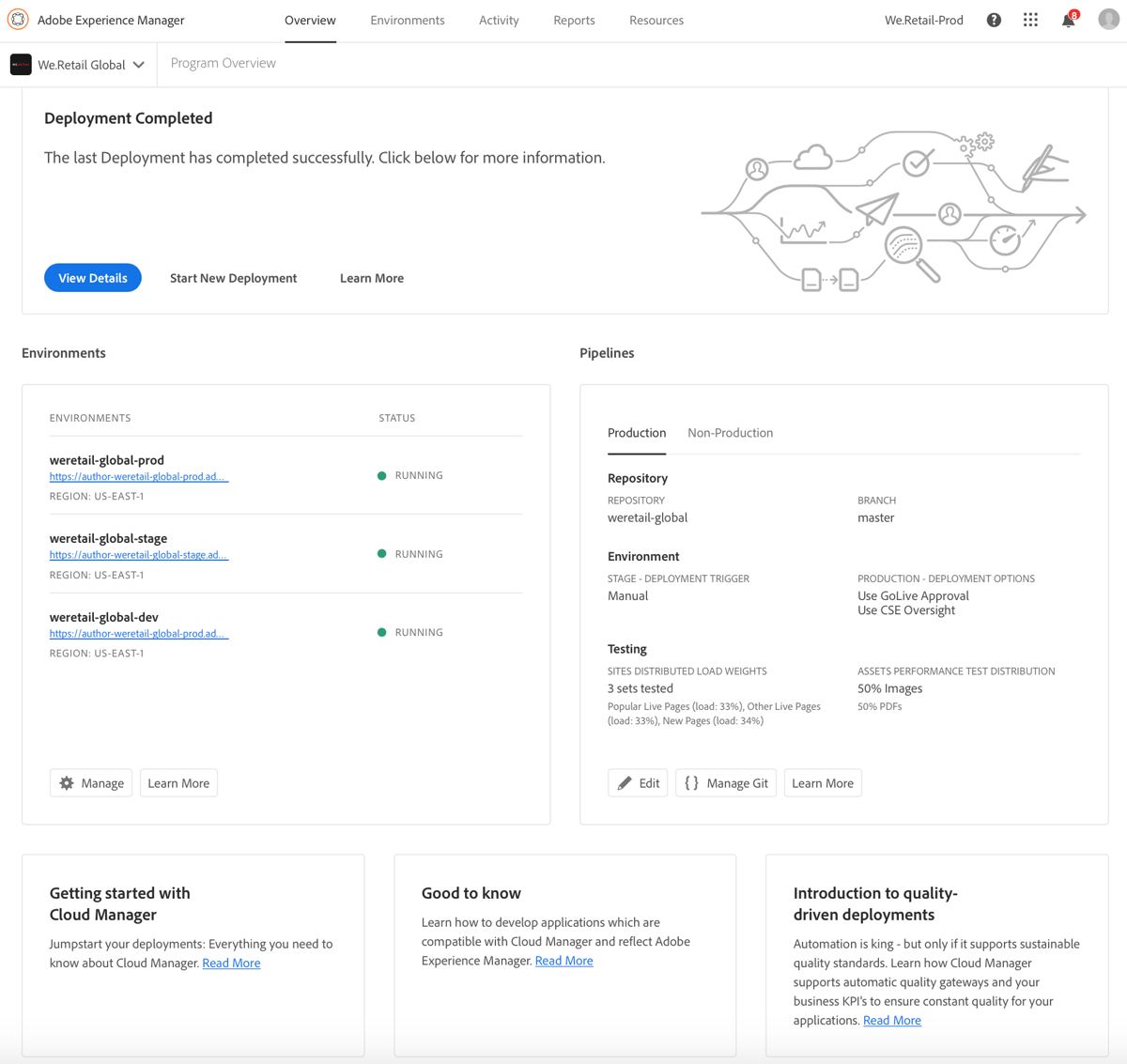
Task: Click the Program Overview breadcrumb text
Action: (224, 63)
